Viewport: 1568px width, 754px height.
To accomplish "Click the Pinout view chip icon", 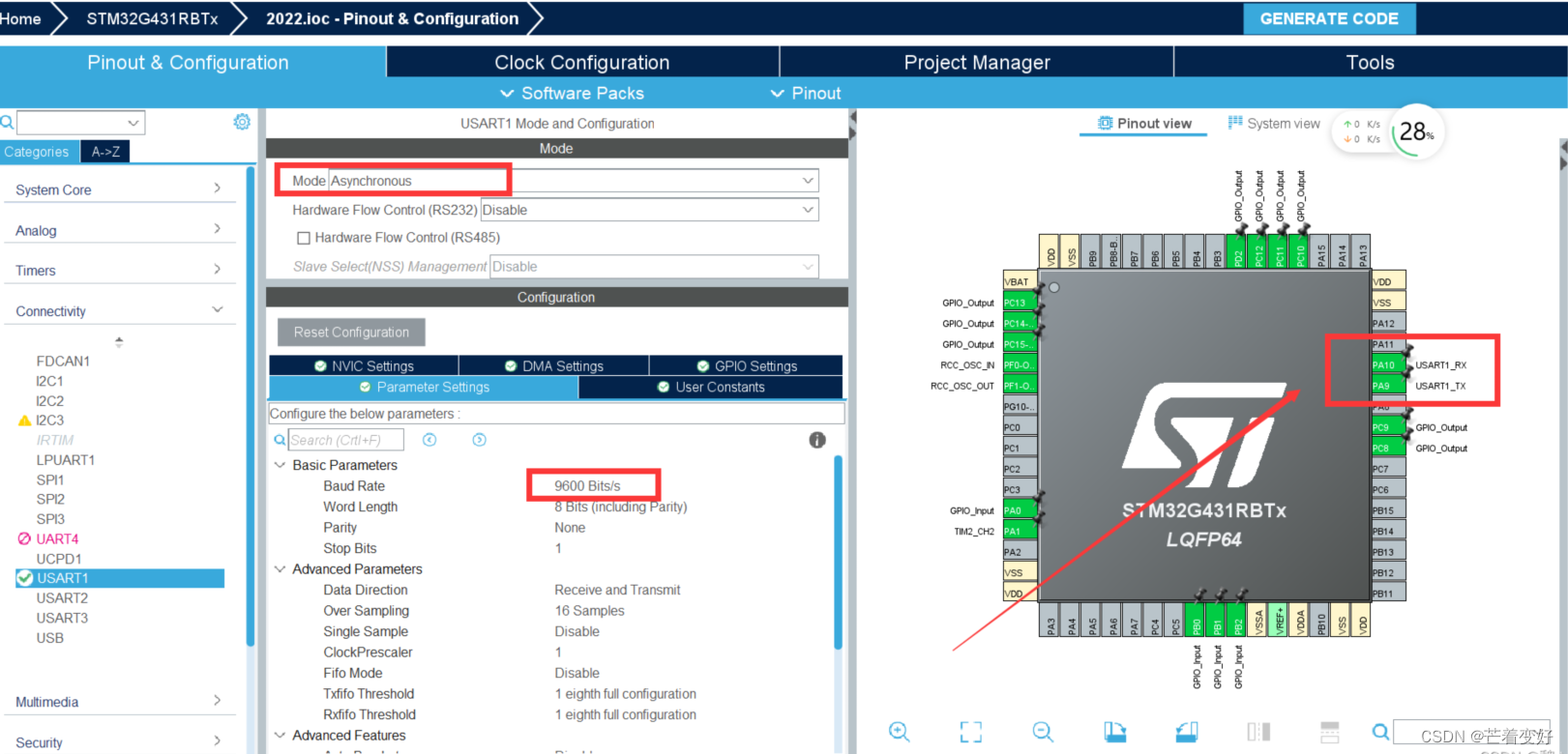I will coord(1106,124).
